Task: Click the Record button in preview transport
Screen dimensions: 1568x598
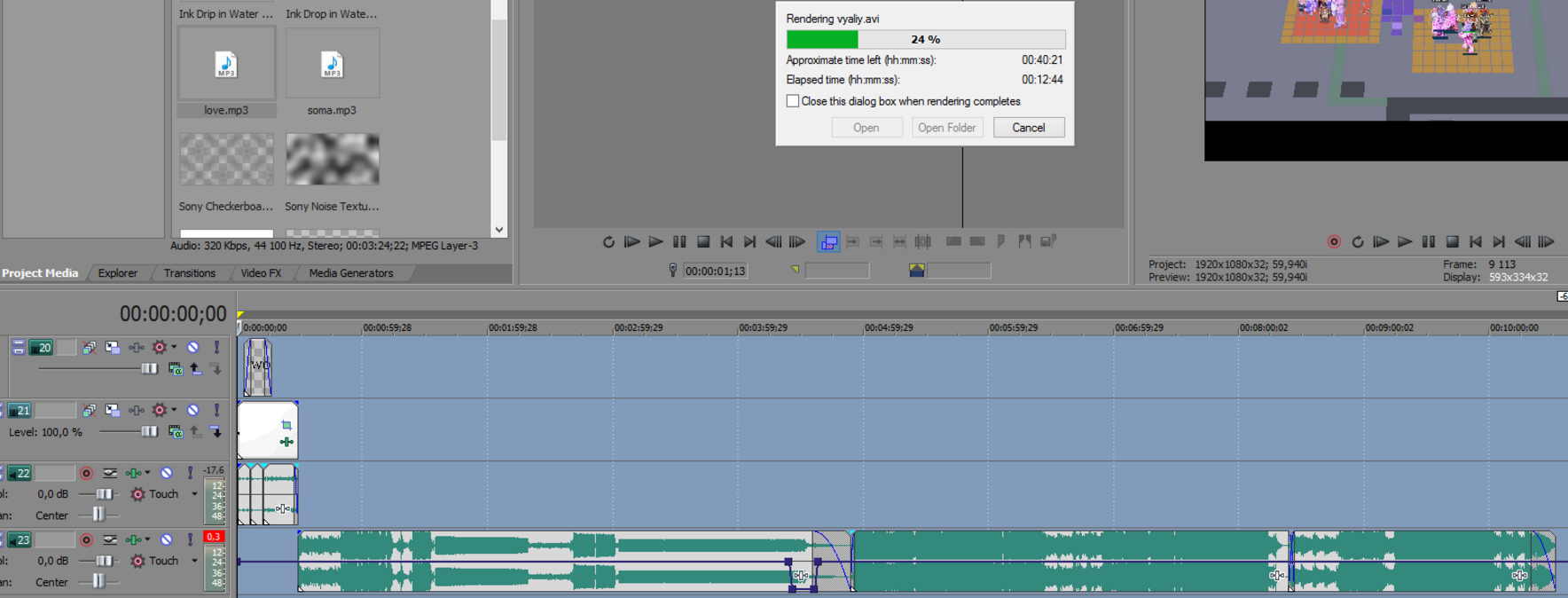Action: [x=1333, y=242]
